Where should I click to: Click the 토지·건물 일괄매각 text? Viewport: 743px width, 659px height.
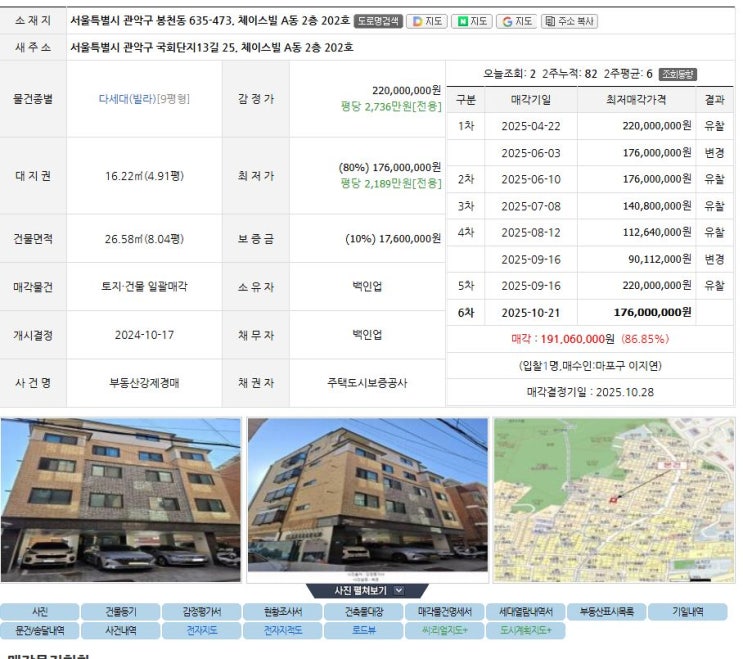(x=145, y=286)
